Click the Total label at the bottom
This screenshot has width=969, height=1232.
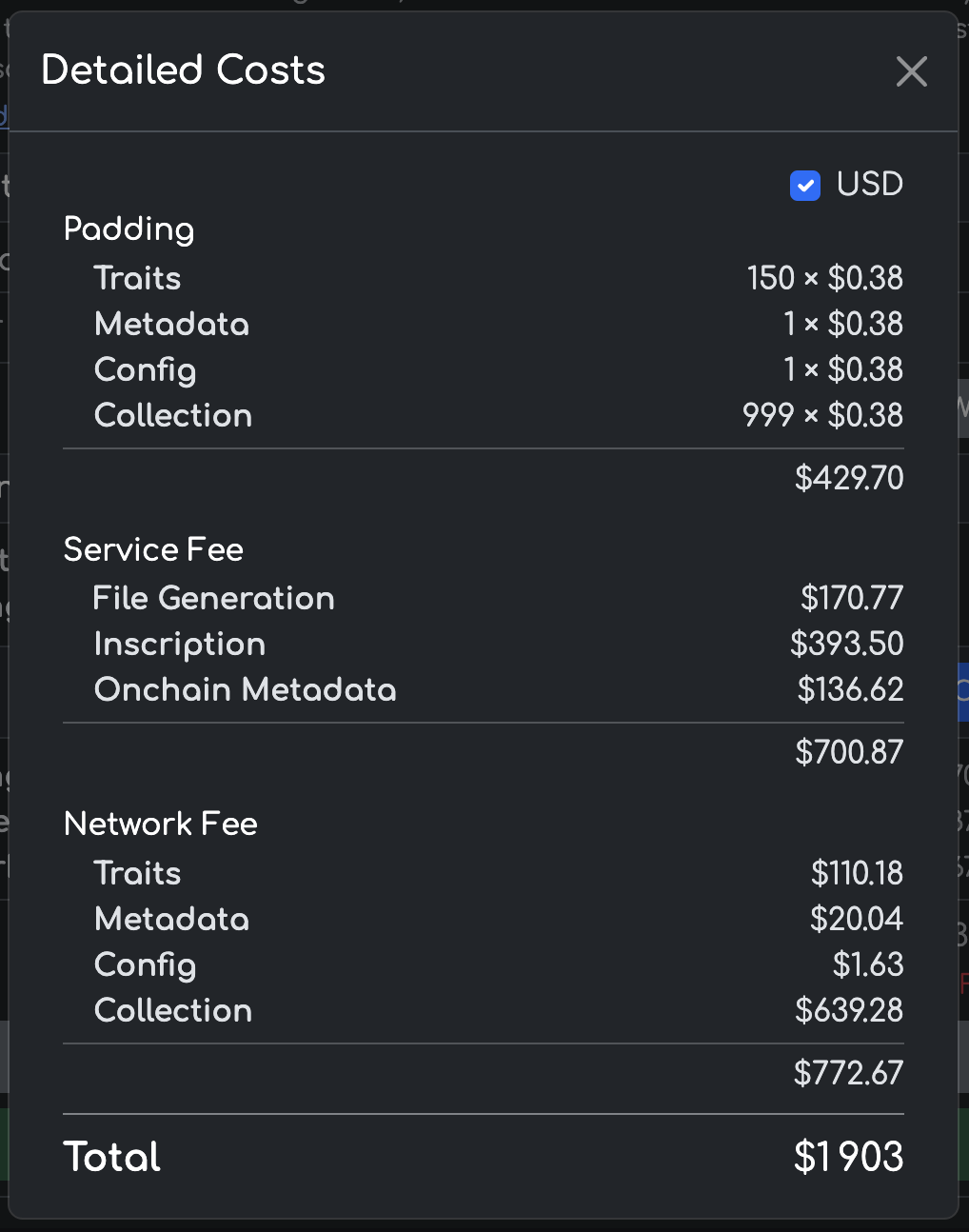click(112, 1157)
